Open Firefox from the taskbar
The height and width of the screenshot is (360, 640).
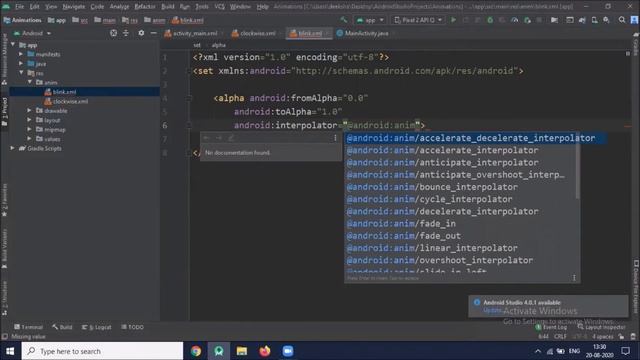pyautogui.click(x=264, y=351)
